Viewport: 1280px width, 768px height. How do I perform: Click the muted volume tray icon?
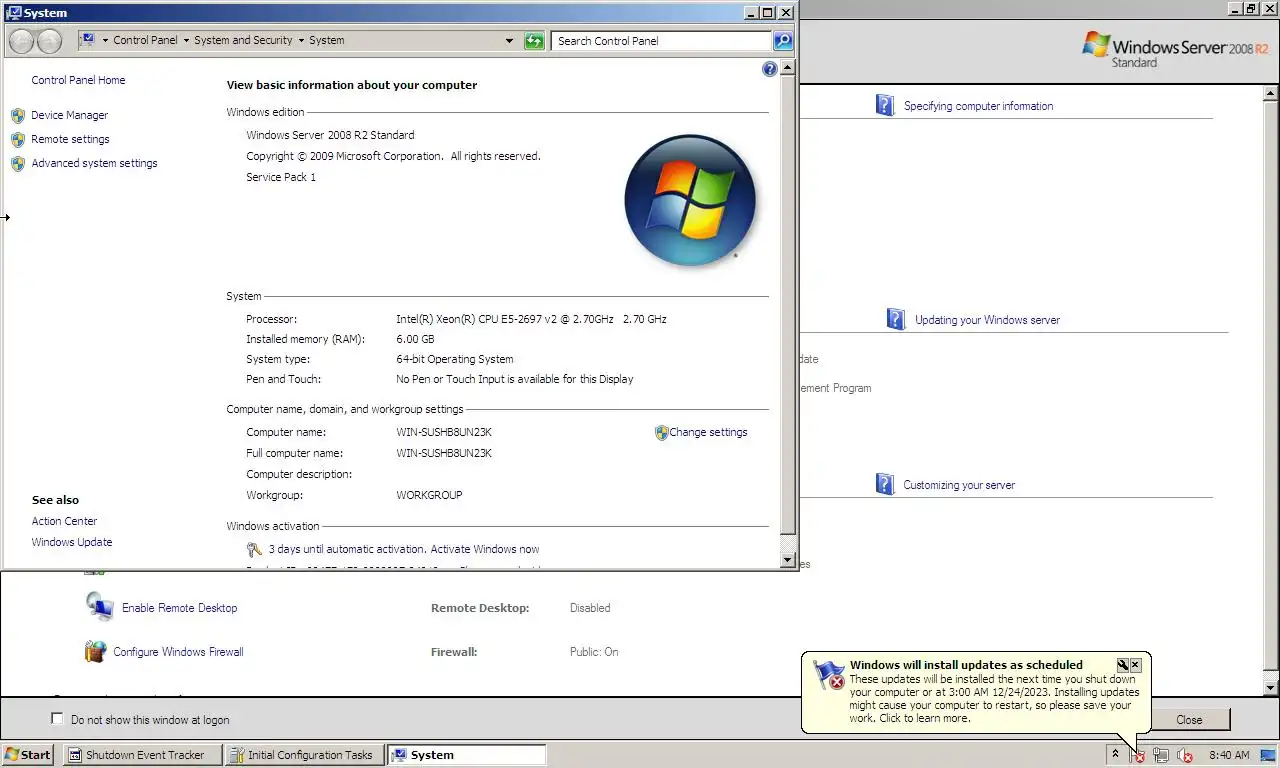1185,756
